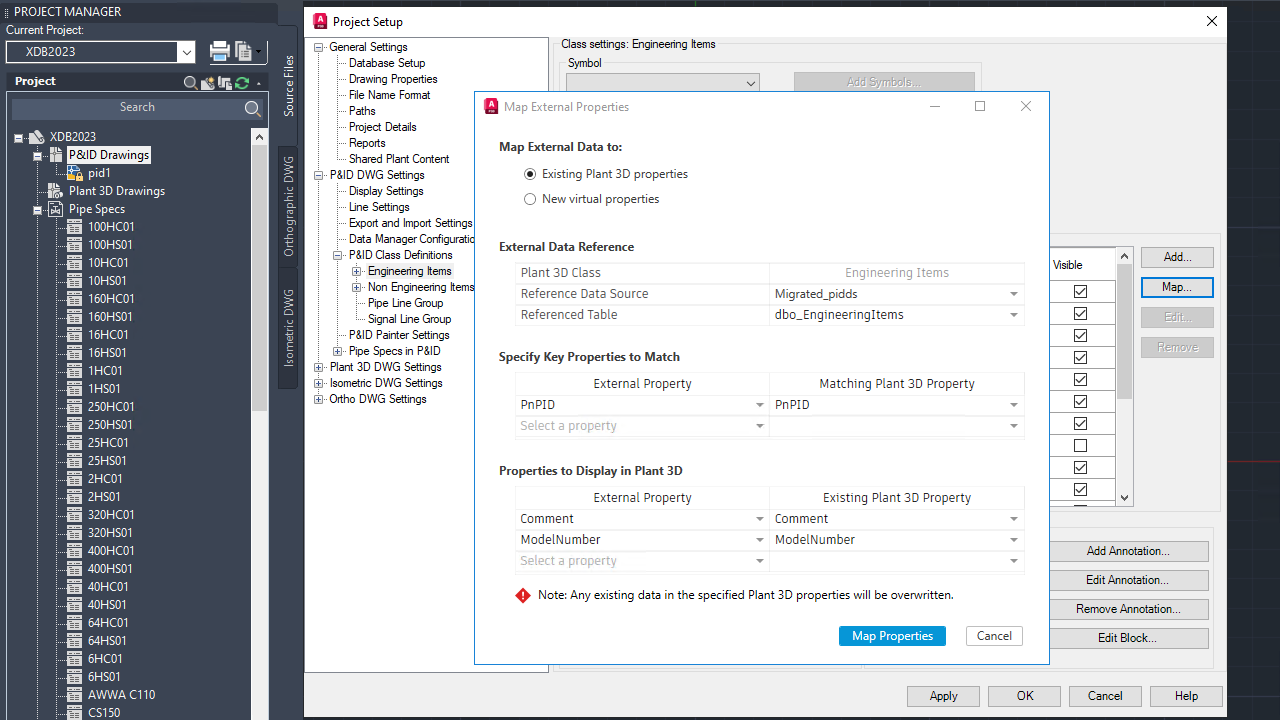Collapse the Pipe Specs node in Project tree
The height and width of the screenshot is (720, 1280).
point(38,210)
